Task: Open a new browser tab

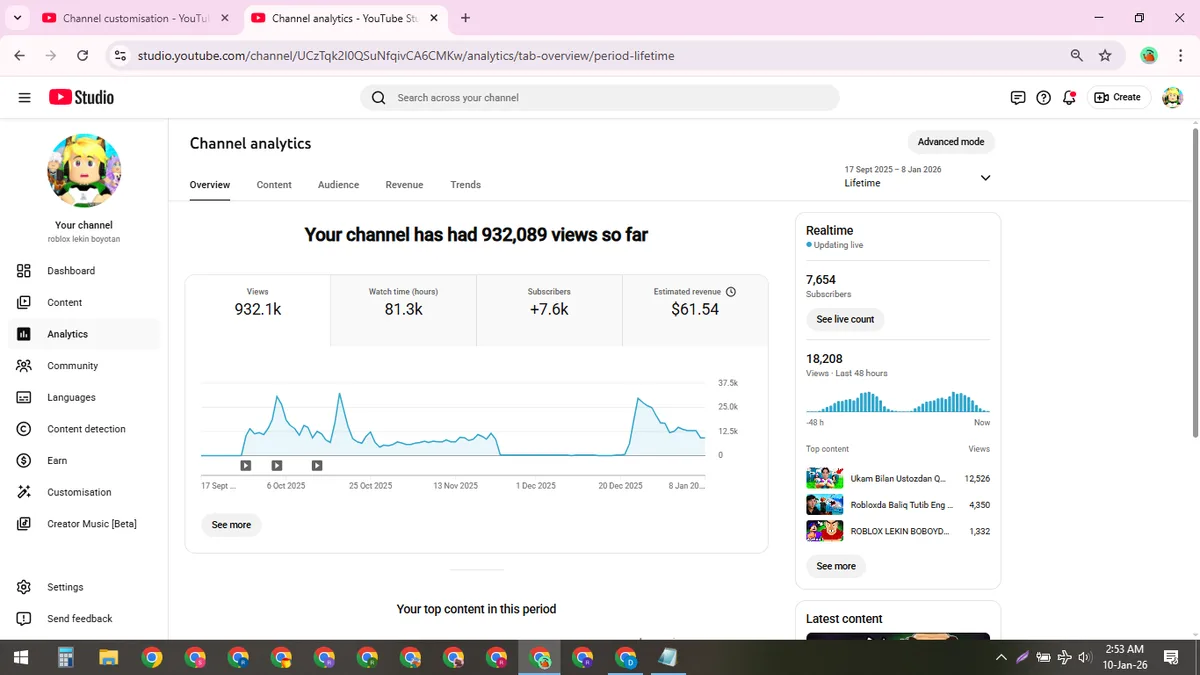Action: [466, 18]
